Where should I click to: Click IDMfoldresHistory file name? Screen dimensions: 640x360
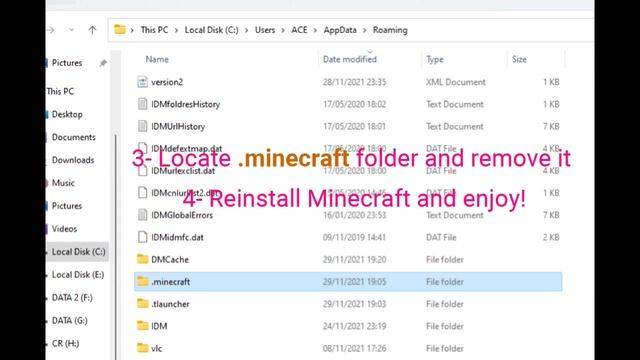coord(185,104)
